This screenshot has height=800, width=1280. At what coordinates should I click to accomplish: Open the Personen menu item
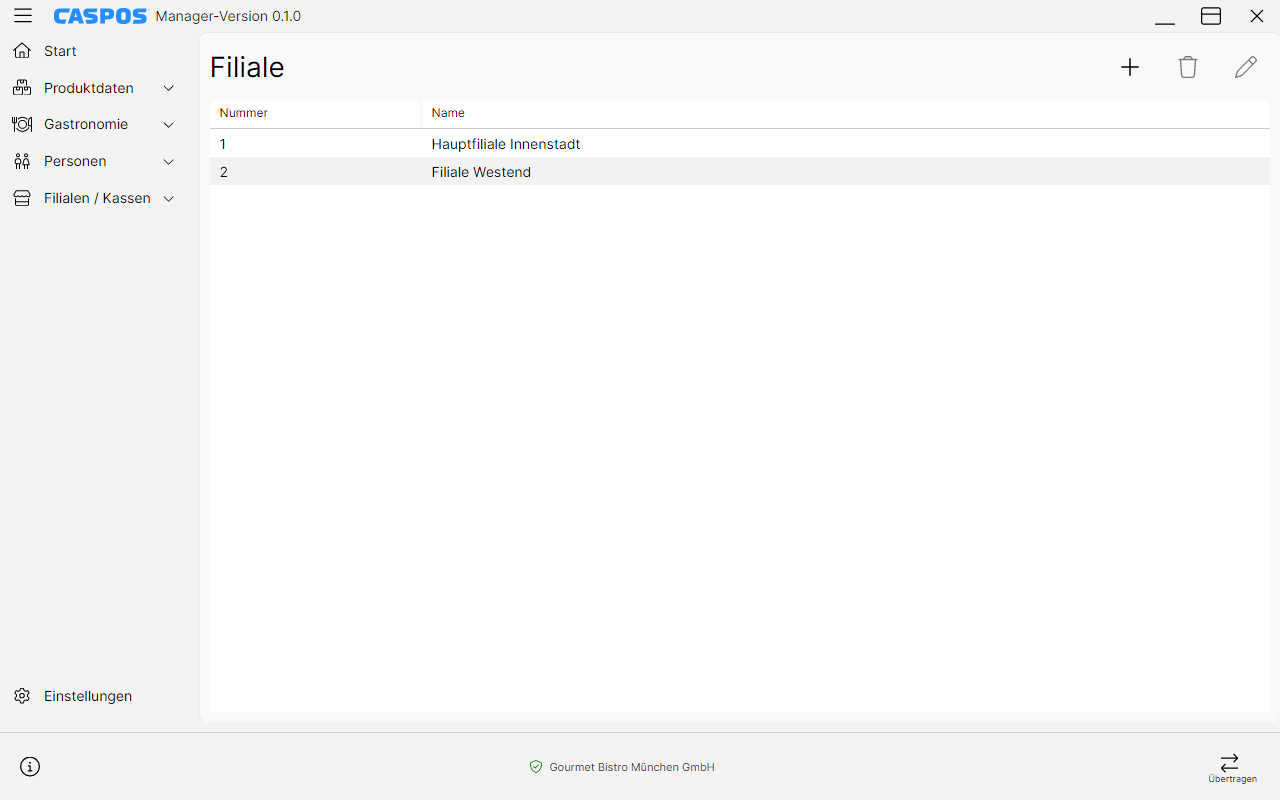(x=75, y=161)
